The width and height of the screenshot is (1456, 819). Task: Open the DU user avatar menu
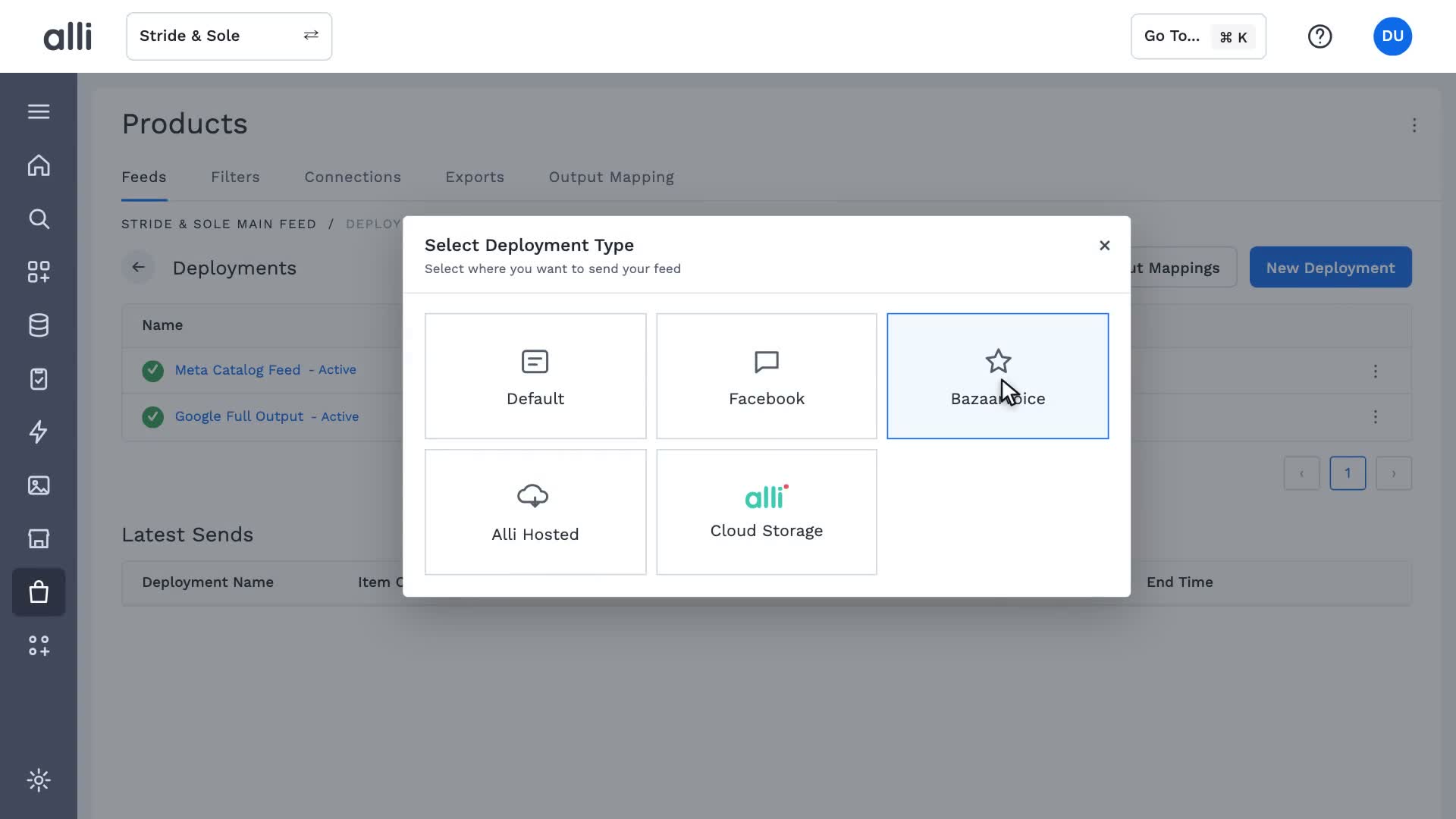1392,36
